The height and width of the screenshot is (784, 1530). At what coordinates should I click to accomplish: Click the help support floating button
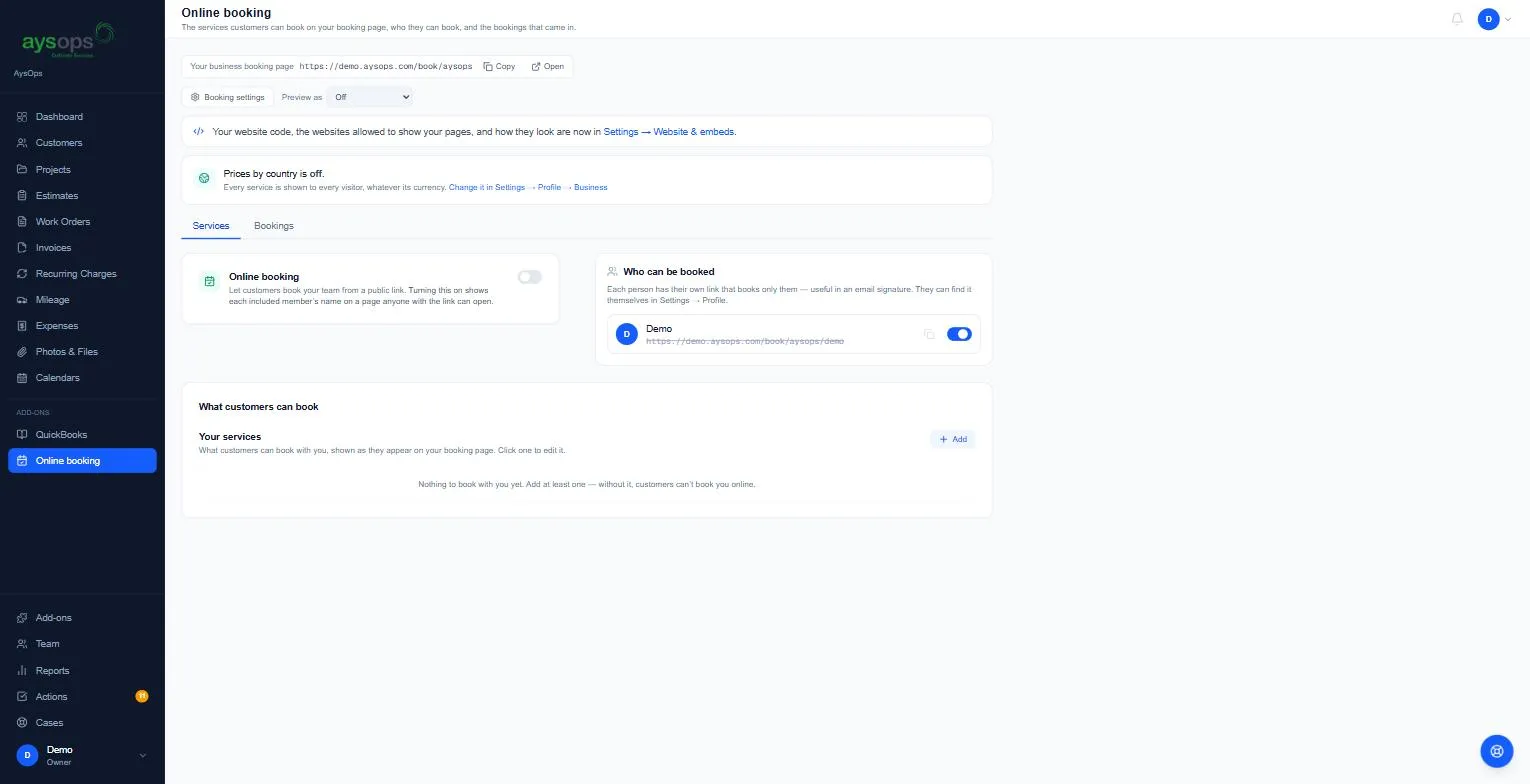[x=1496, y=750]
